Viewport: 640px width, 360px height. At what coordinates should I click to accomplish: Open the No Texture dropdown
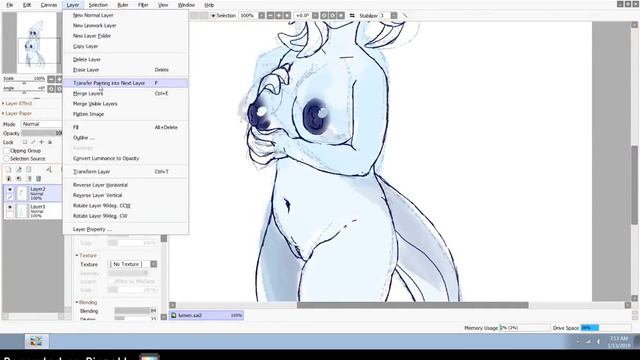click(132, 264)
